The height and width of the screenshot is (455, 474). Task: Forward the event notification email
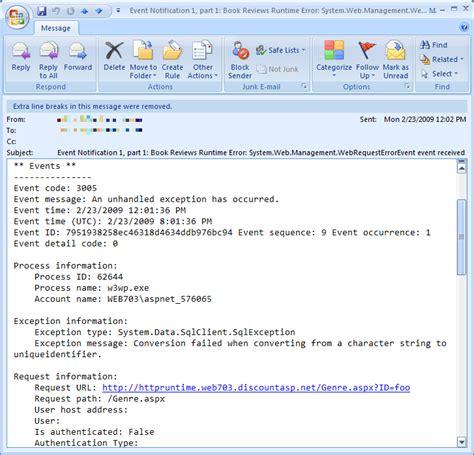pyautogui.click(x=78, y=57)
